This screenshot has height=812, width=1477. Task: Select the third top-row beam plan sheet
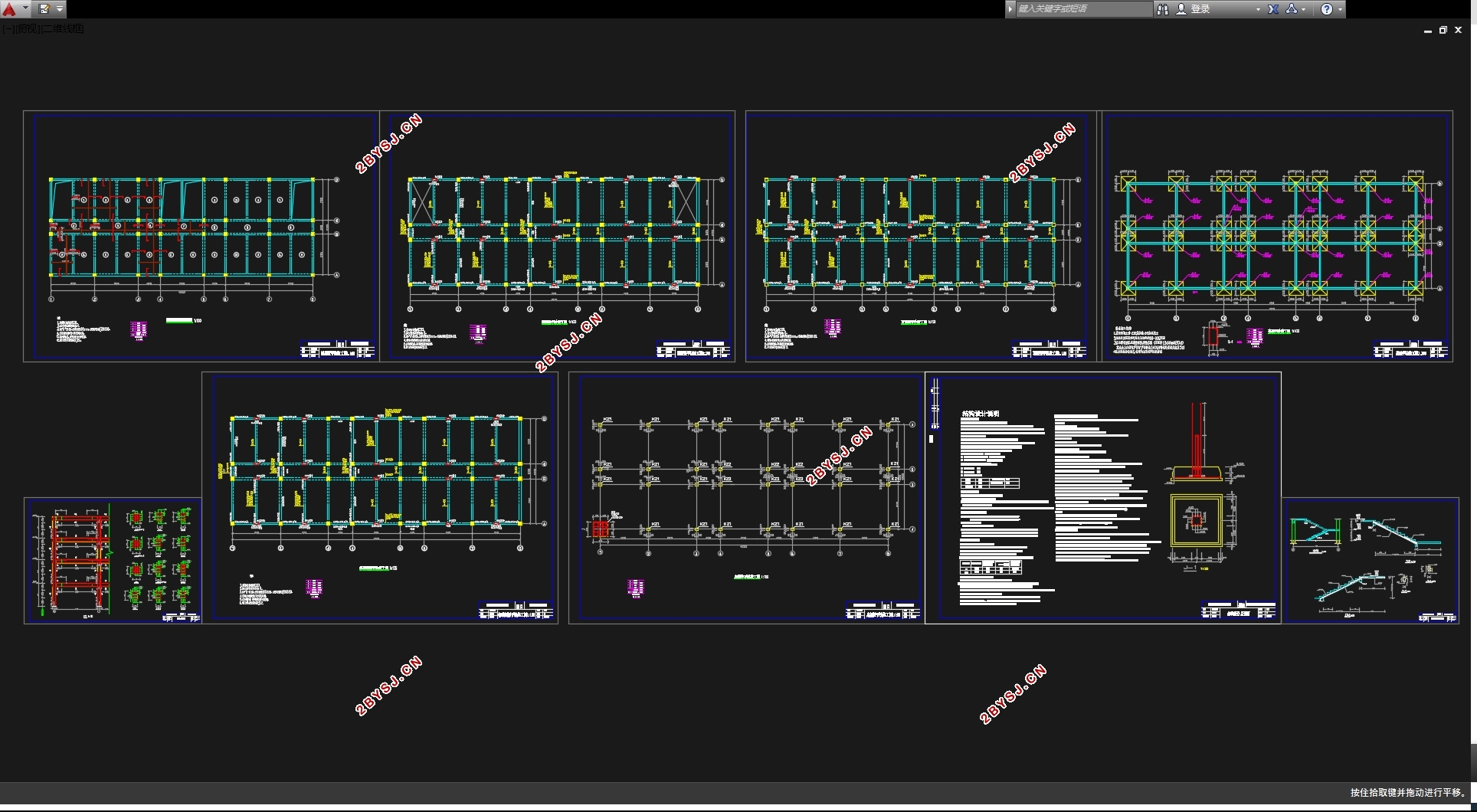(922, 236)
